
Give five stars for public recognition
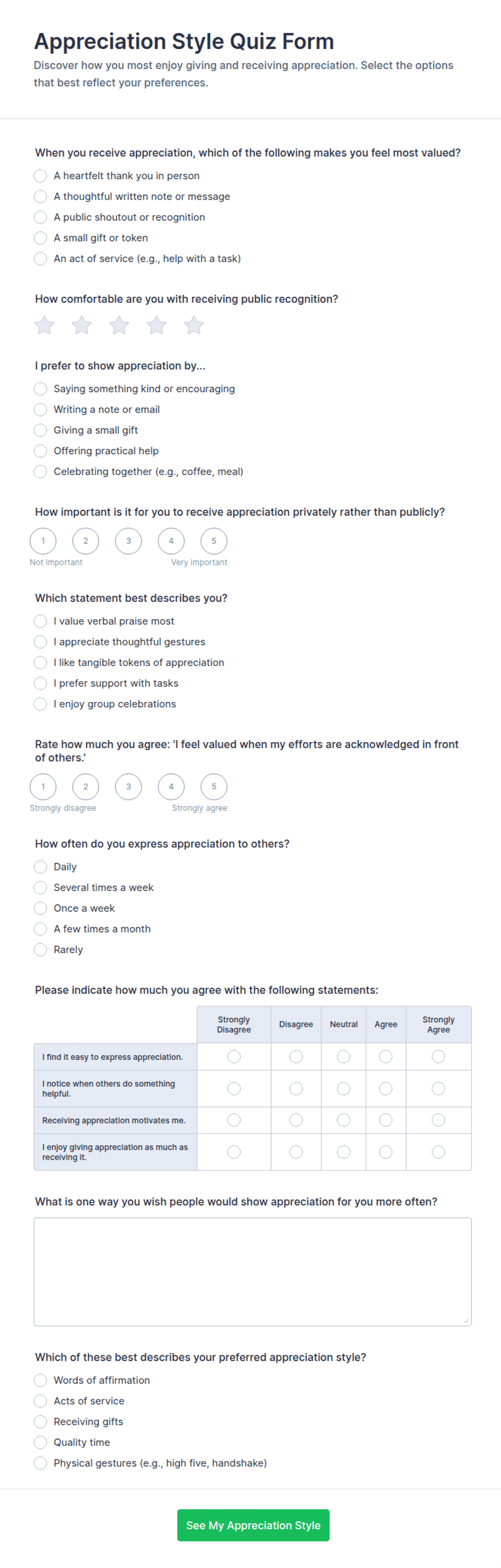coord(194,325)
